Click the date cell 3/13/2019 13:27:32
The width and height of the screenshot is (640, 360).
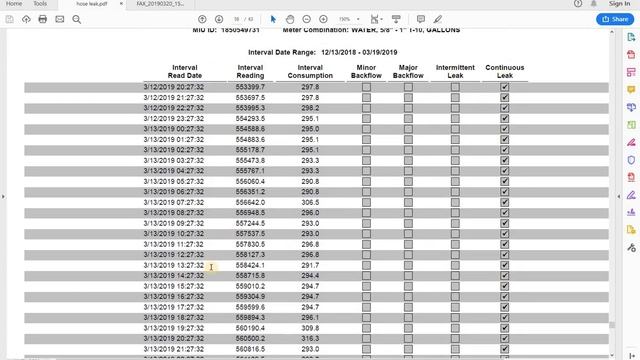click(x=173, y=265)
